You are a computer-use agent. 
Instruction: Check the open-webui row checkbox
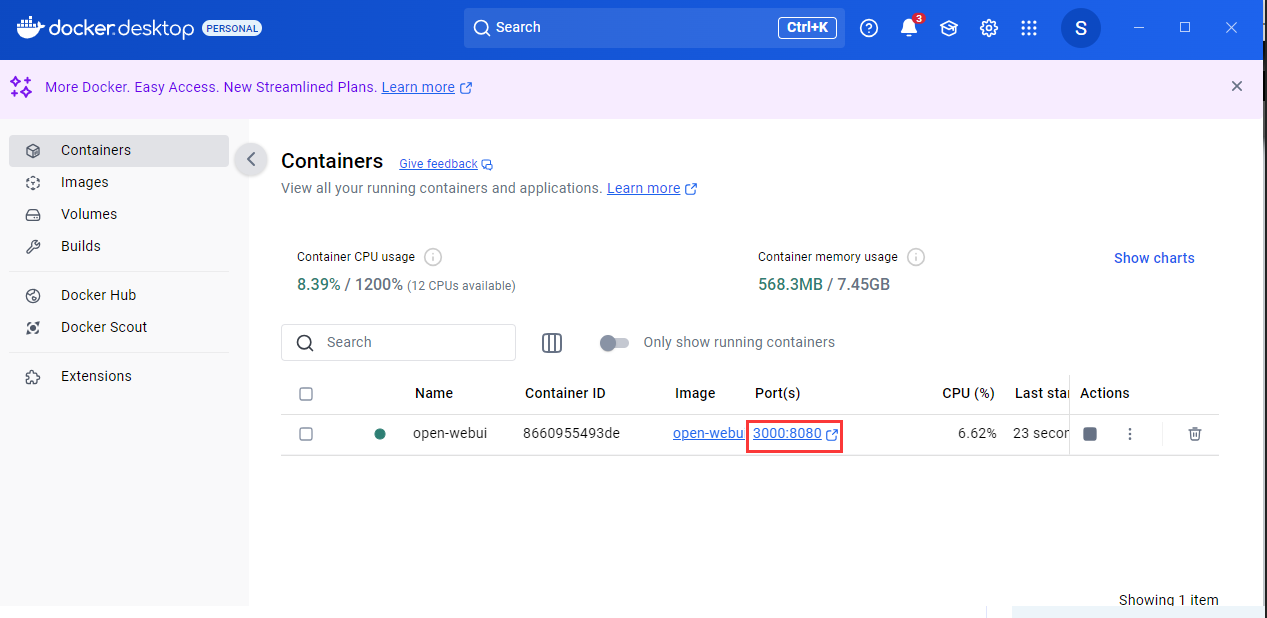point(306,434)
